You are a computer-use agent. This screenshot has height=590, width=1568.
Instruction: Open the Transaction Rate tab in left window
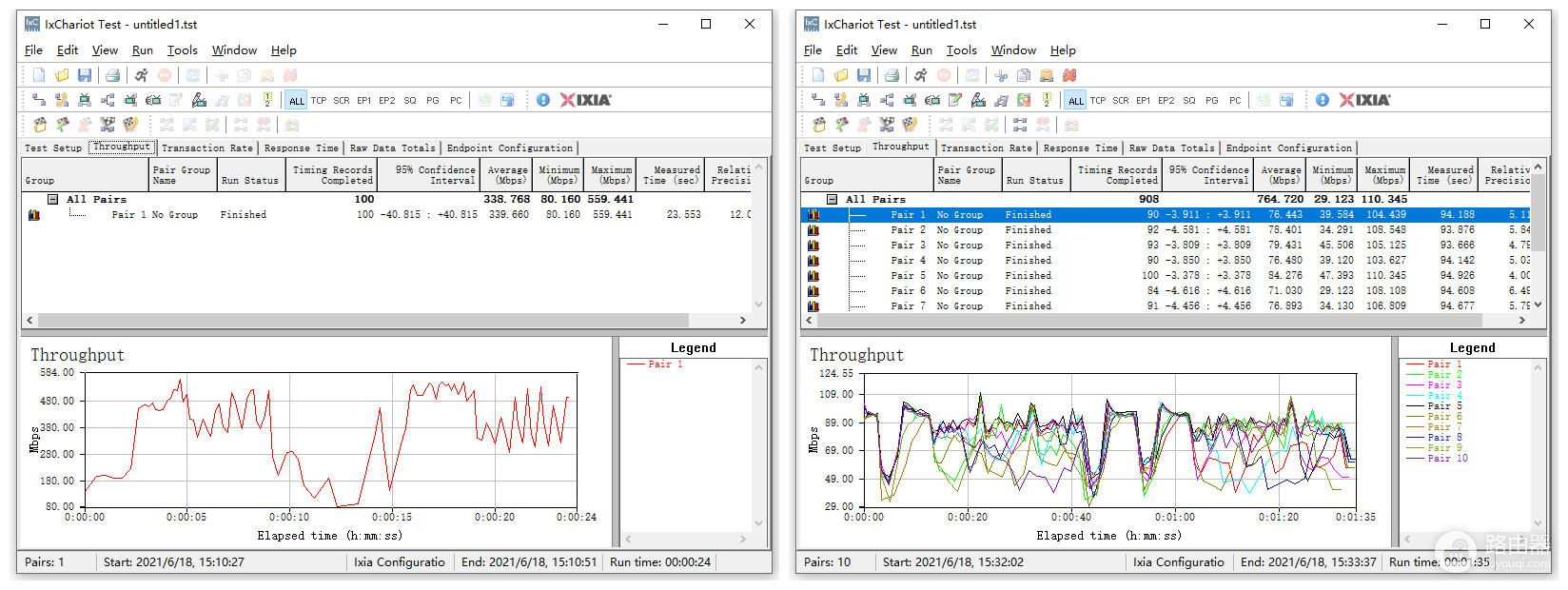point(206,148)
